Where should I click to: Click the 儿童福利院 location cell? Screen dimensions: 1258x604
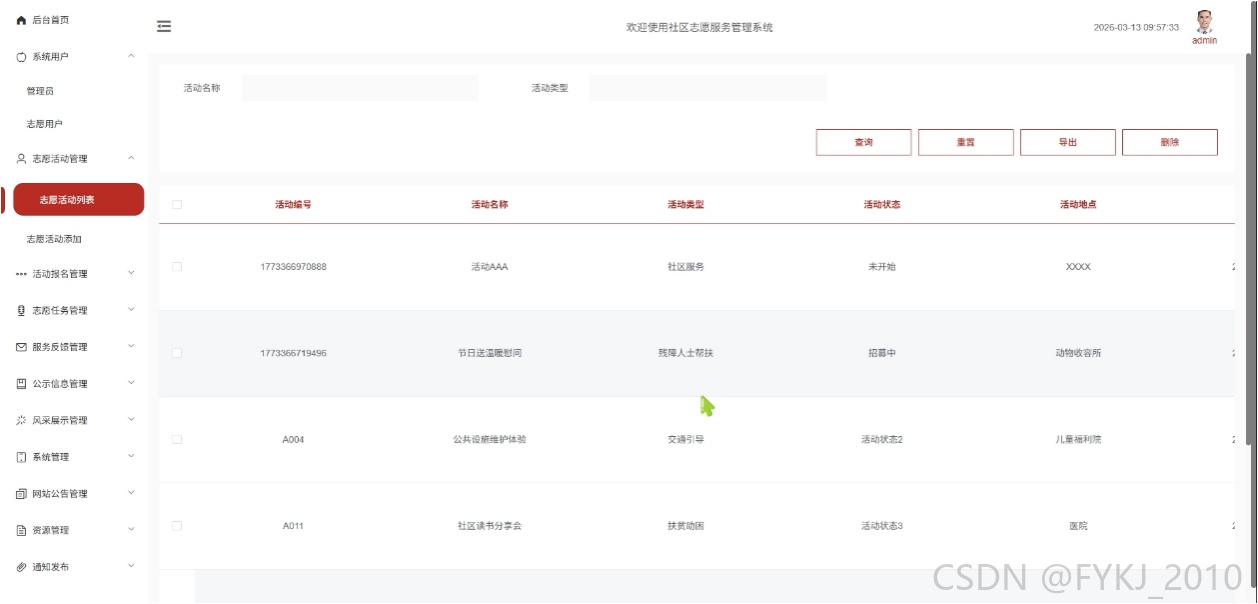1078,439
